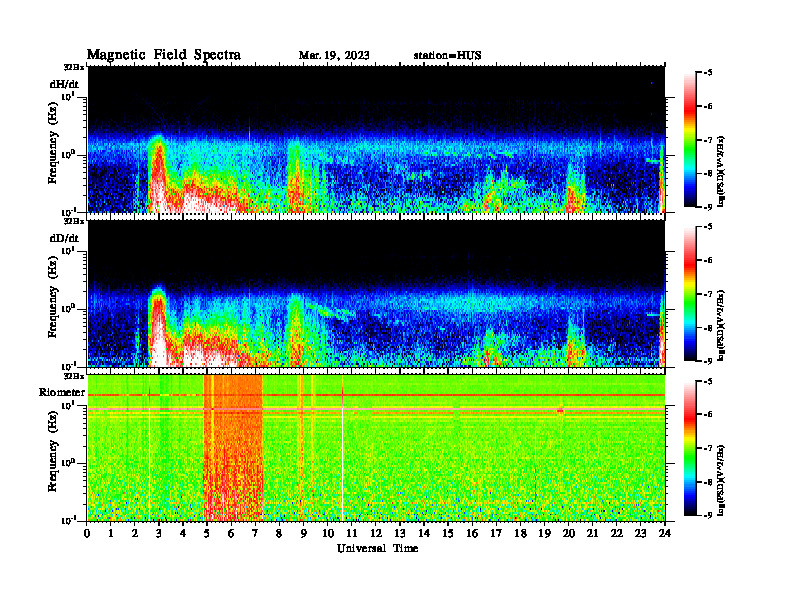Screen dimensions: 792x612
Task: Click the "-6" tick on Riometer color bar
Action: [708, 415]
